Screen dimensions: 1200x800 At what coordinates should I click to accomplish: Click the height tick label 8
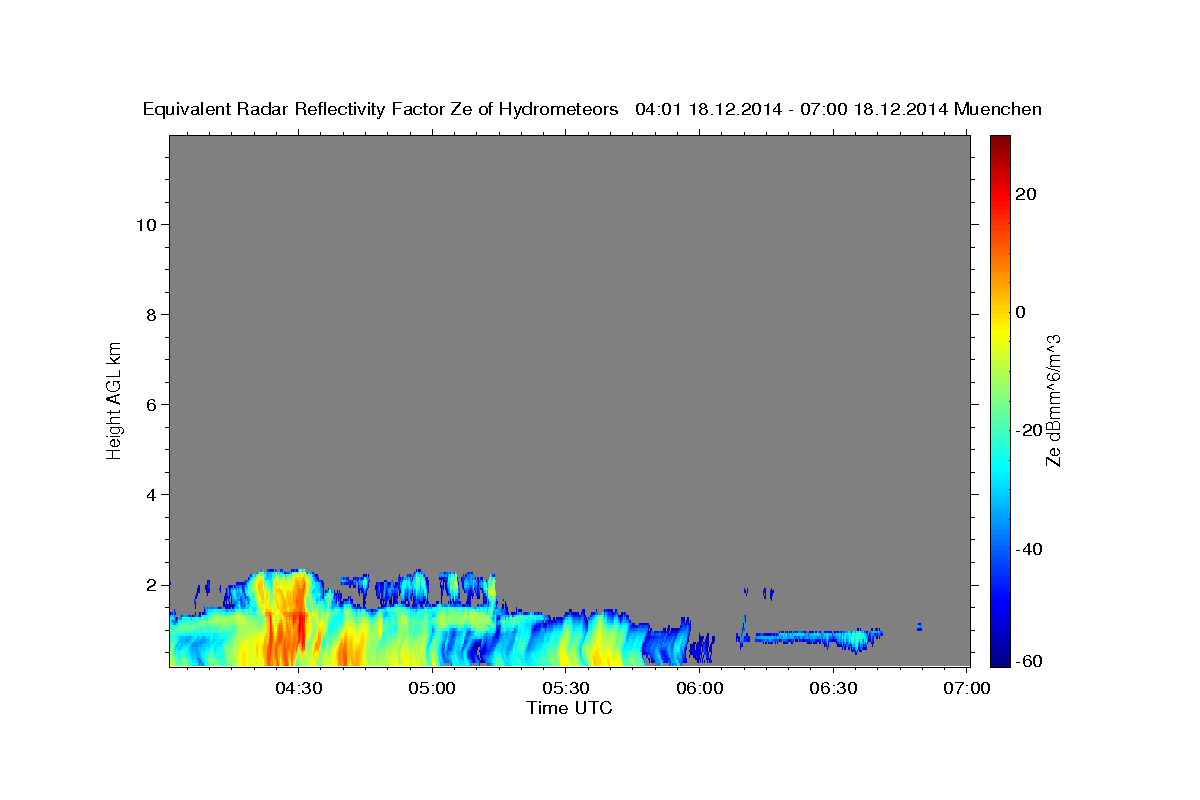coord(151,315)
